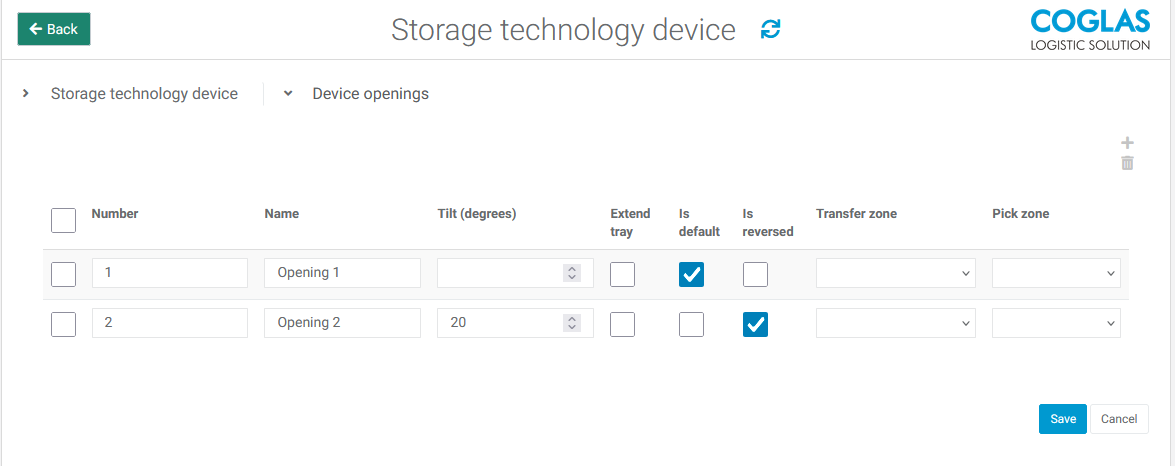
Task: Click the COGLAS Logistic Solution logo
Action: [x=1089, y=30]
